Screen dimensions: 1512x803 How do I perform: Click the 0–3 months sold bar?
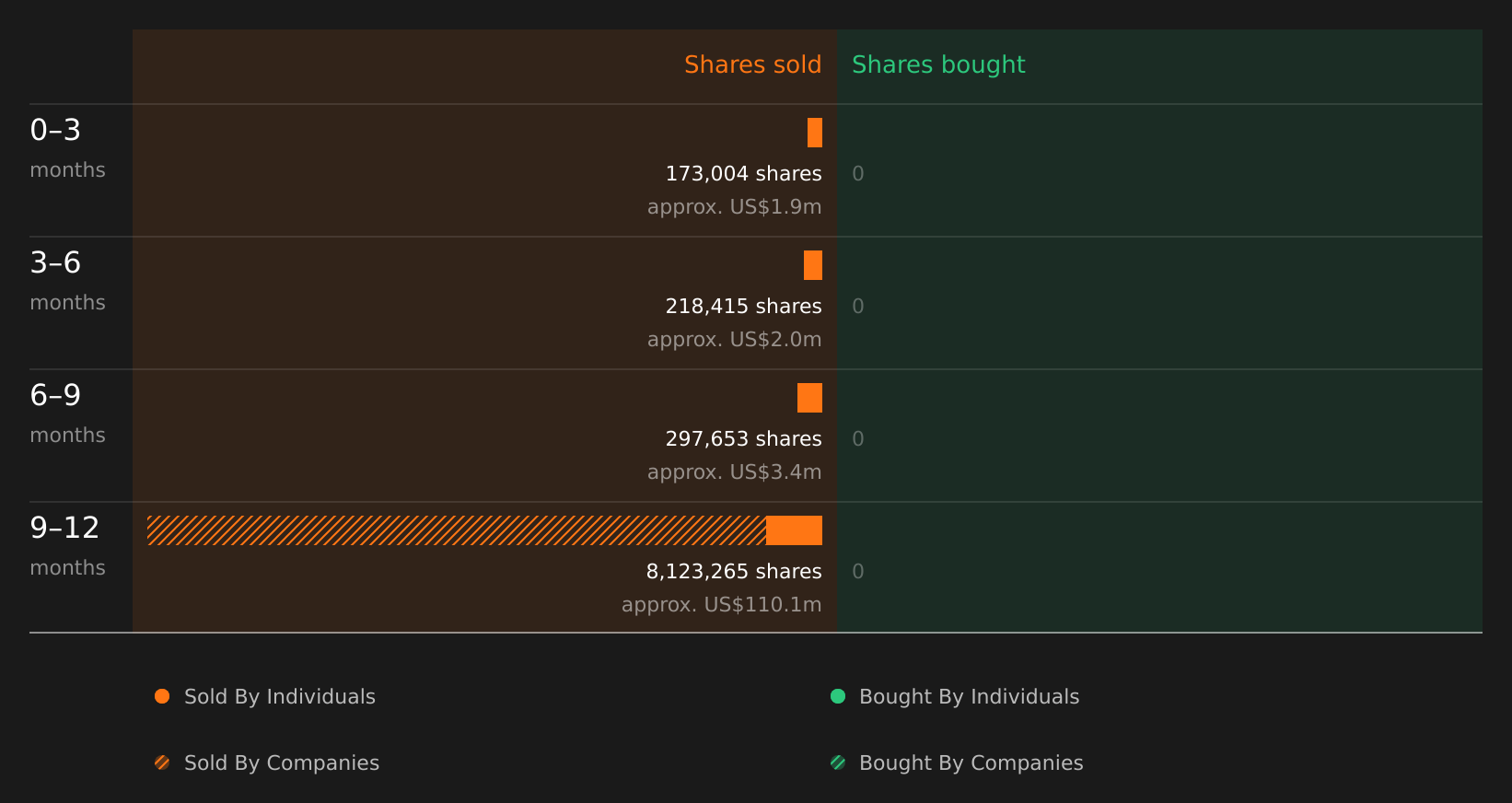click(815, 133)
